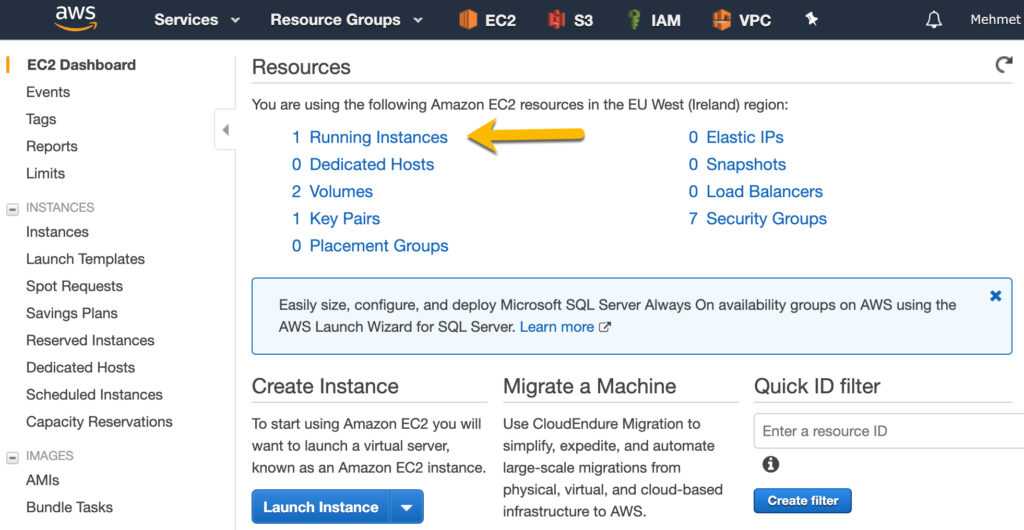Open the Launch Instance dropdown arrow
Viewport: 1024px width, 530px height.
407,507
